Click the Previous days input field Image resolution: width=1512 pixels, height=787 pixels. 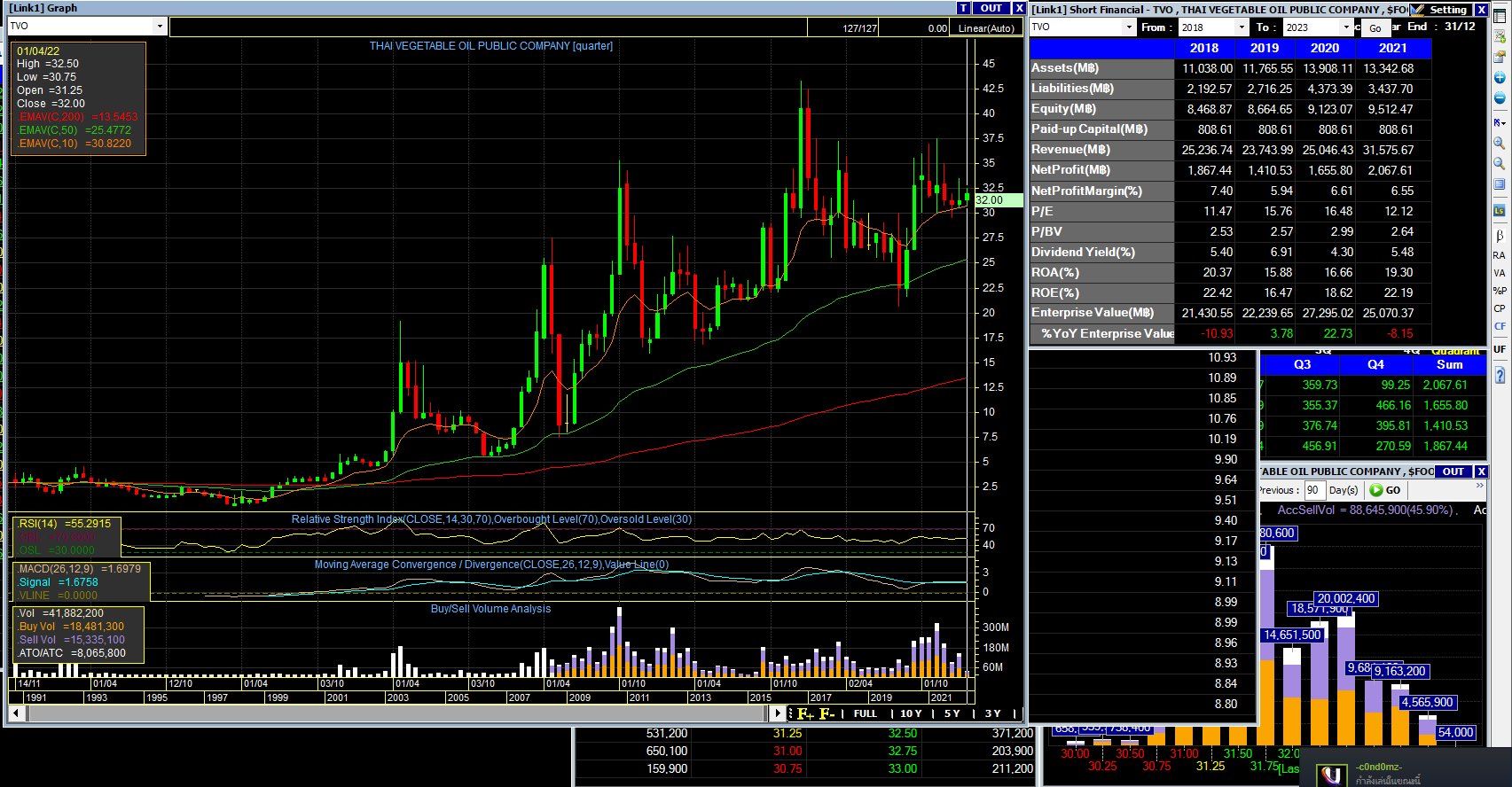pyautogui.click(x=1313, y=490)
